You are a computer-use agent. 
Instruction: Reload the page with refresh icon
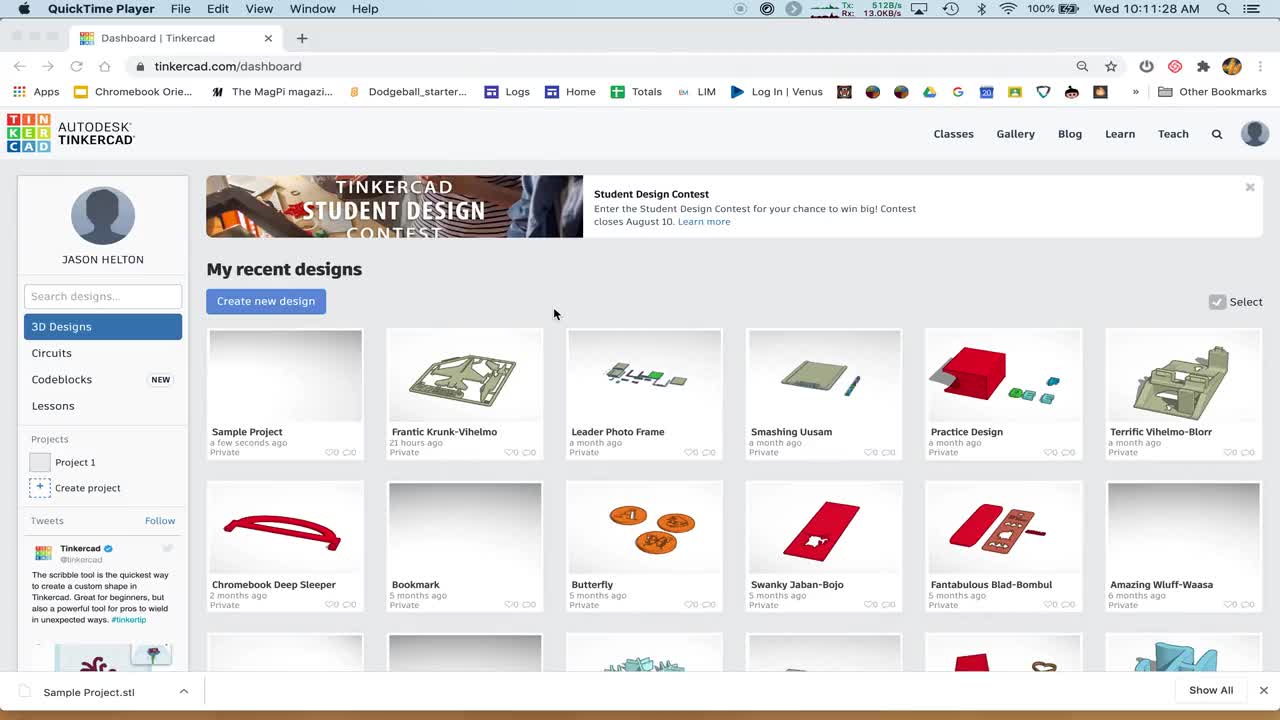[x=76, y=66]
